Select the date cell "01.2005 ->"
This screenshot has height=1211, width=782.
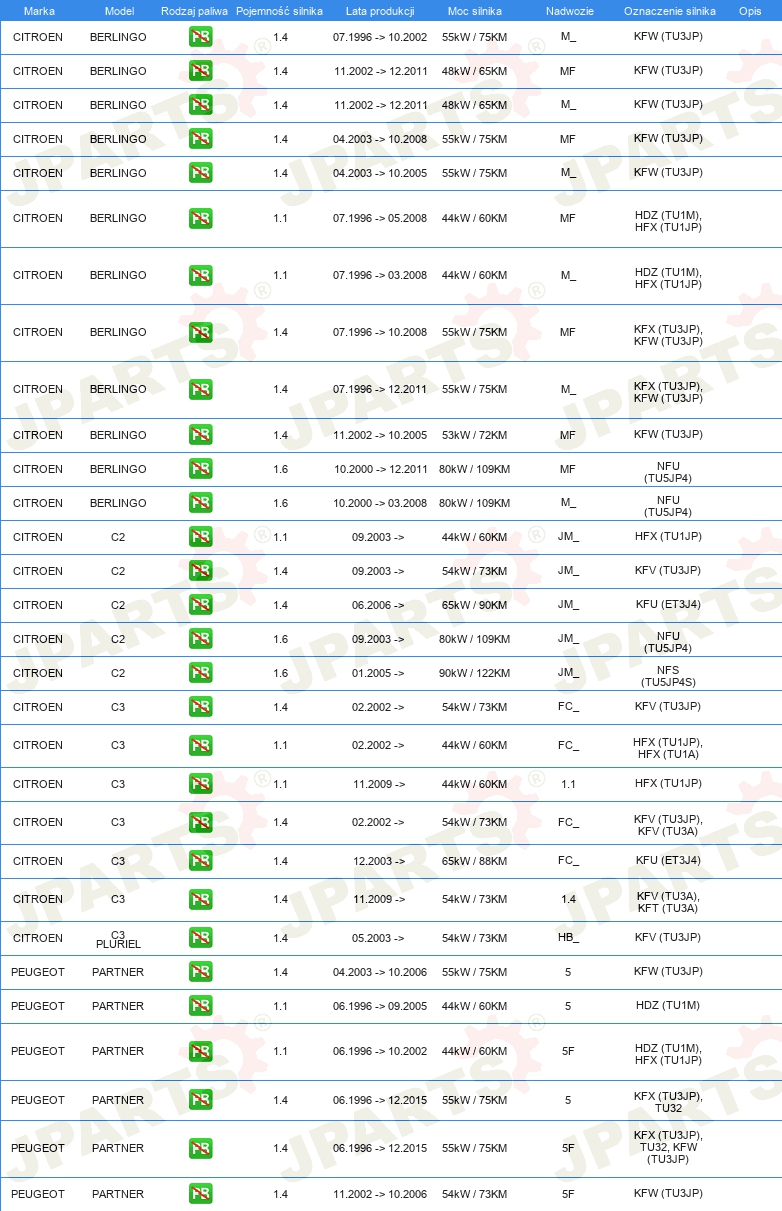(x=378, y=673)
